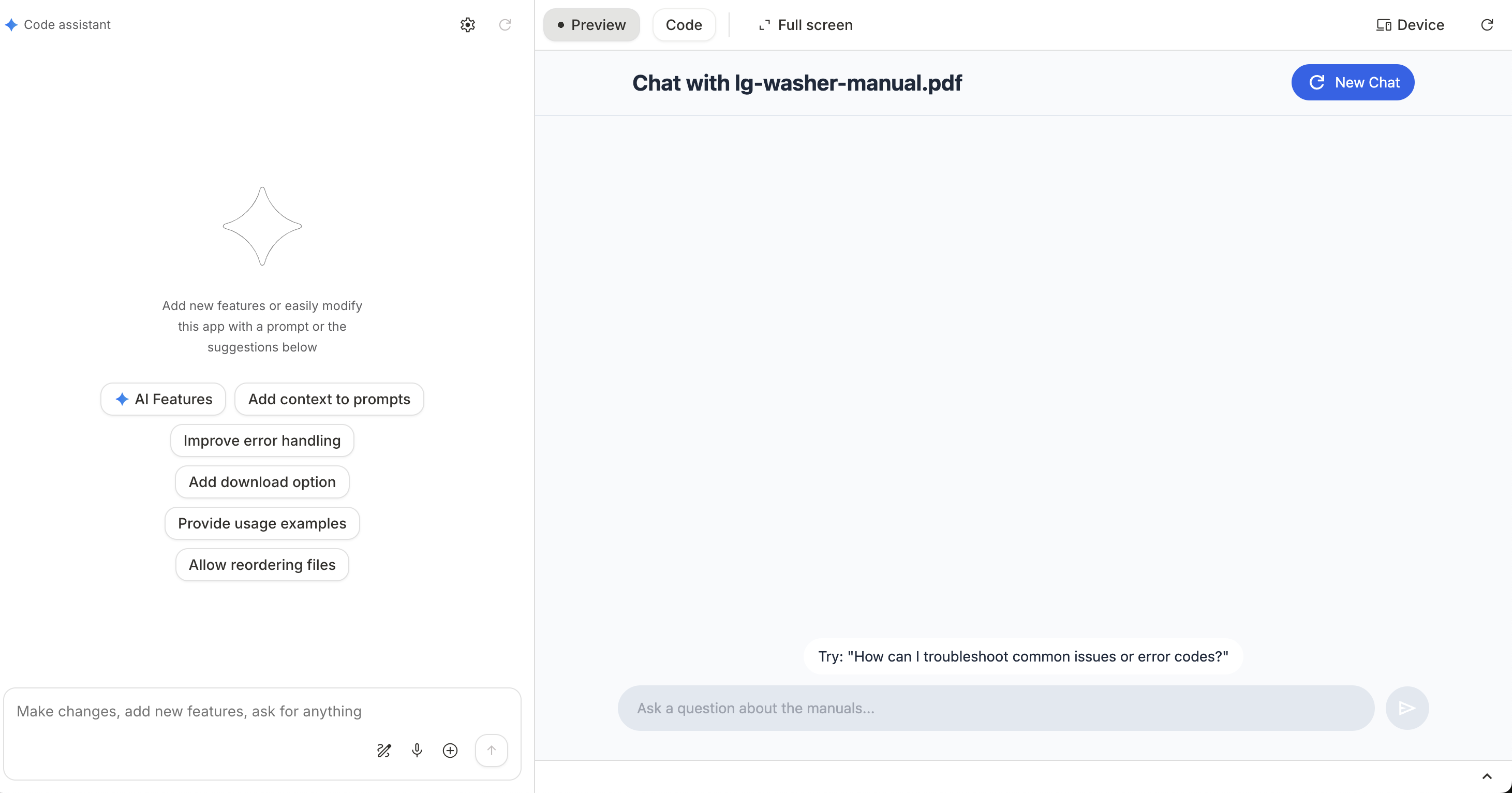Open the Code assistant settings gear
1512x793 pixels.
467,25
